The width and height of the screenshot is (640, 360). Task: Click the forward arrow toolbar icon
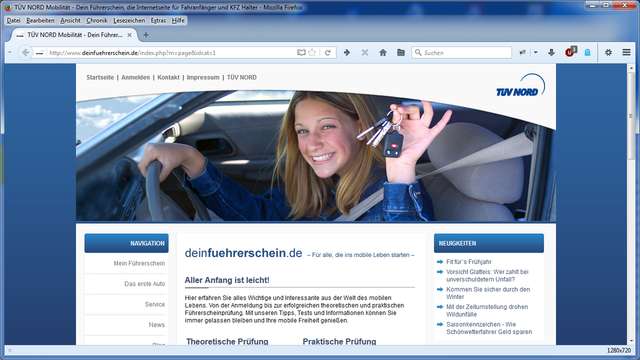pos(347,53)
